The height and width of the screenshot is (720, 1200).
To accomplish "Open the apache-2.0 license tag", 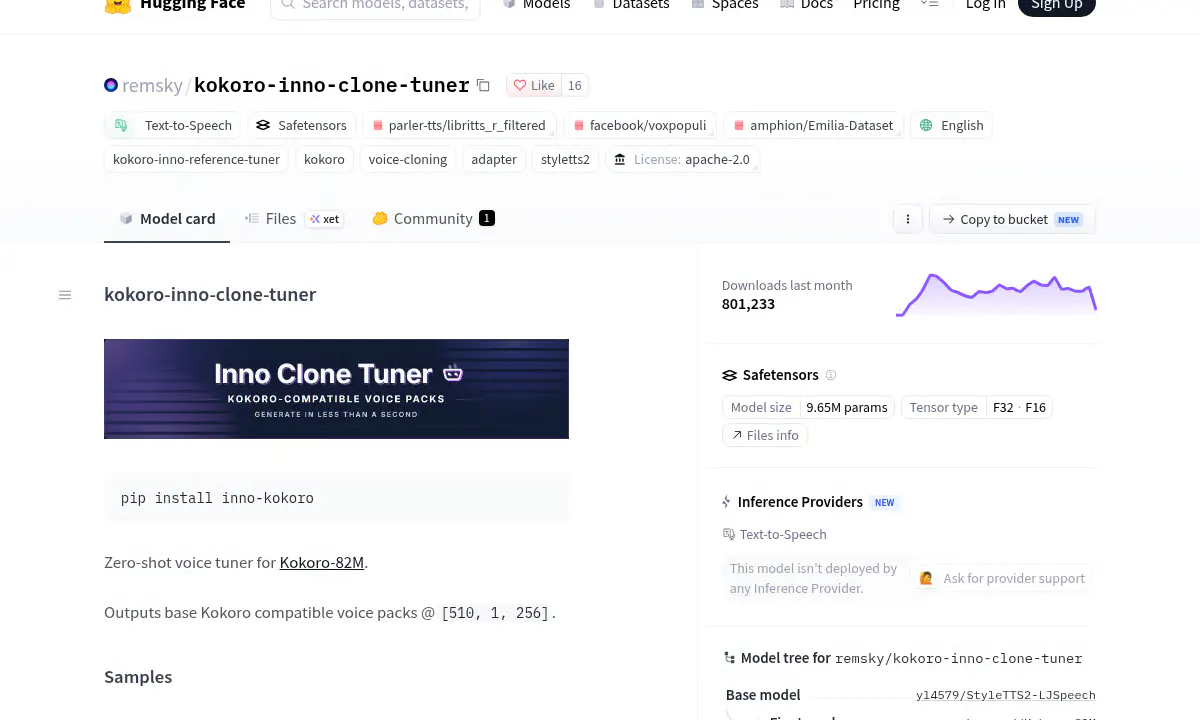I will click(682, 159).
